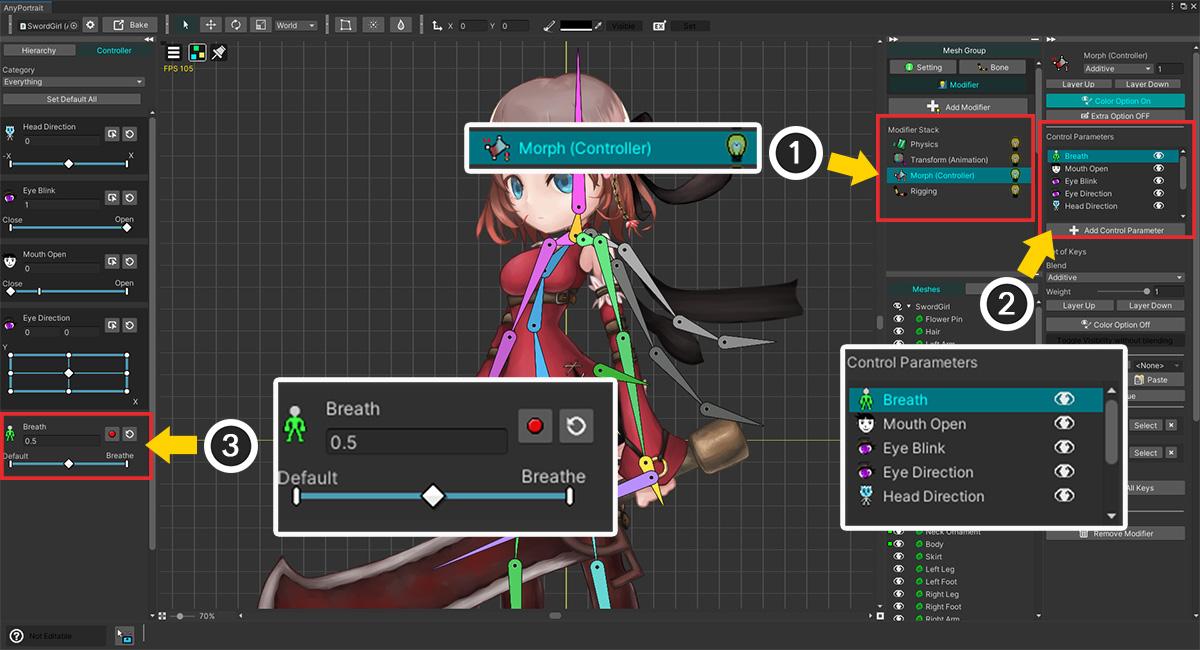Reset the Mouth Open parameter

[x=130, y=262]
